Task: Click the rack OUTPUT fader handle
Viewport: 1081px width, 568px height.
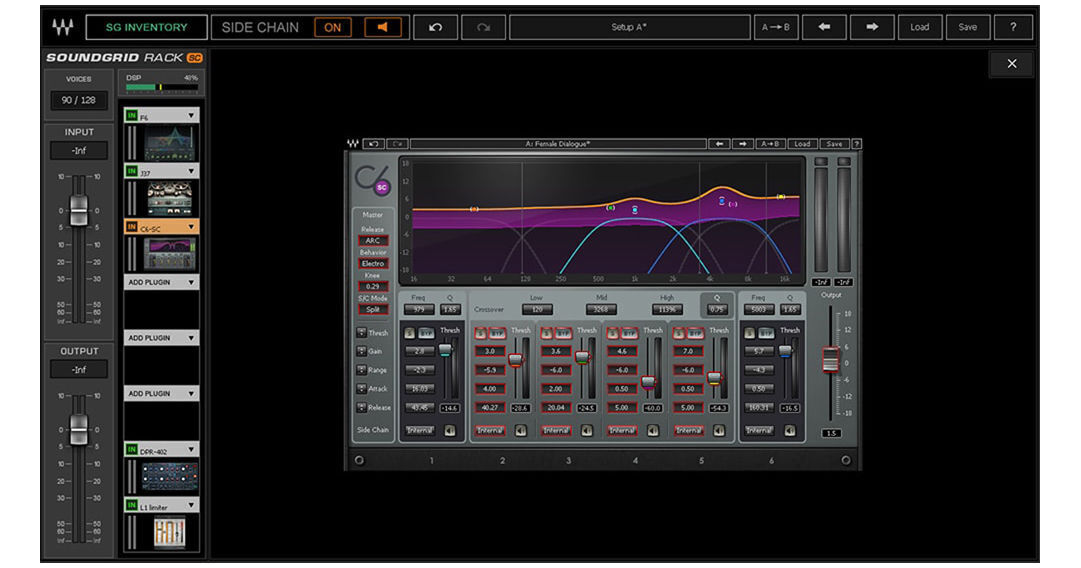Action: click(x=79, y=429)
